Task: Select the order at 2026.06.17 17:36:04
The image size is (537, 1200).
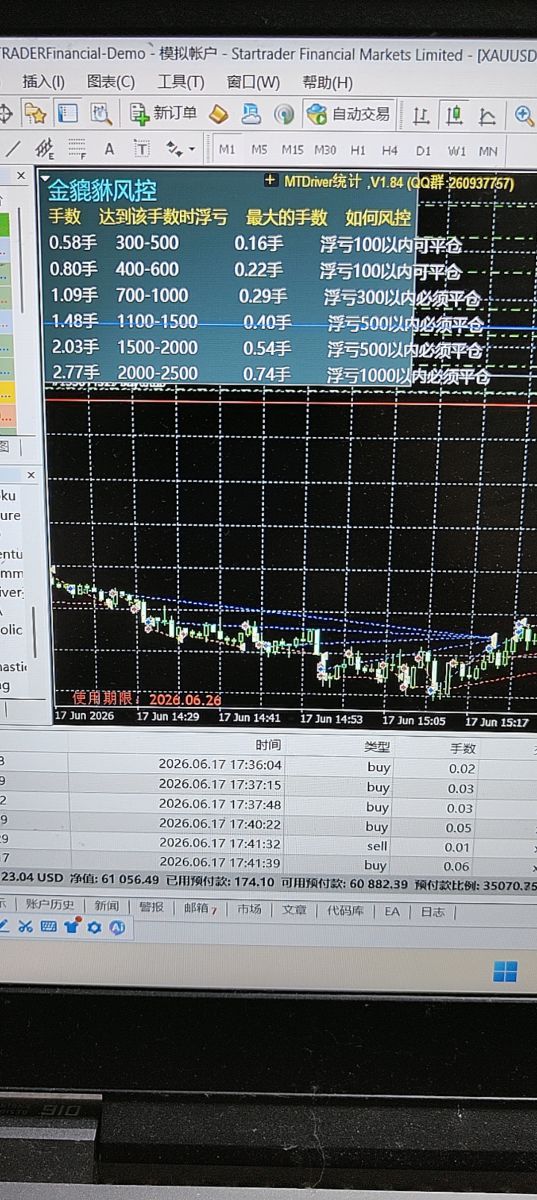Action: 268,766
